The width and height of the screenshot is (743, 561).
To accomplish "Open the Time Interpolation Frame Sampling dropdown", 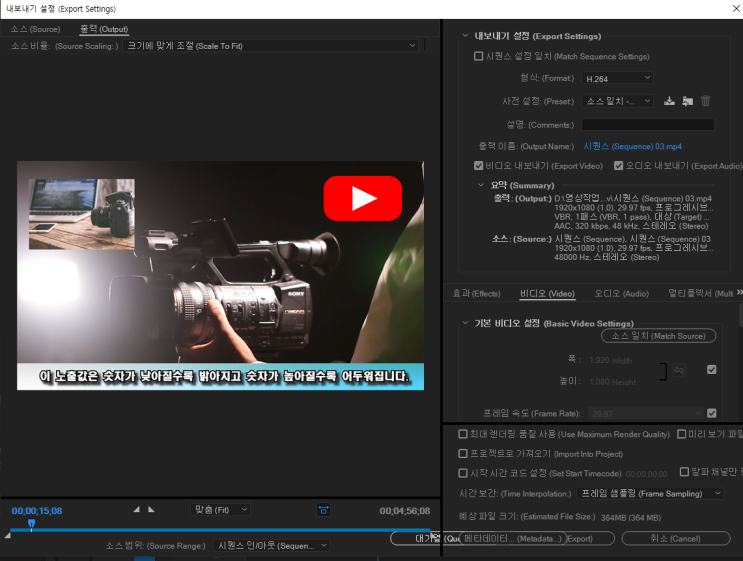I will [x=650, y=494].
